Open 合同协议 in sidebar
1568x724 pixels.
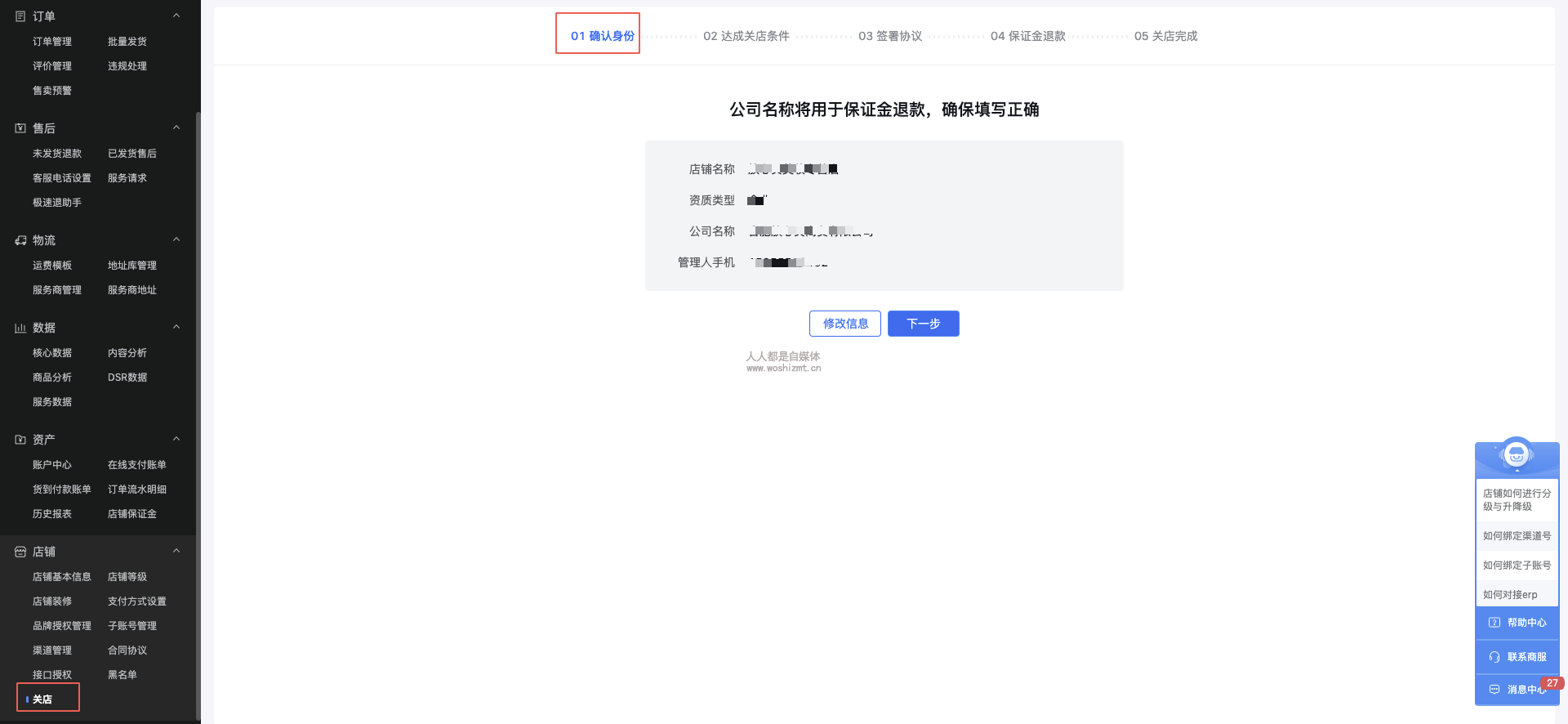coord(127,650)
